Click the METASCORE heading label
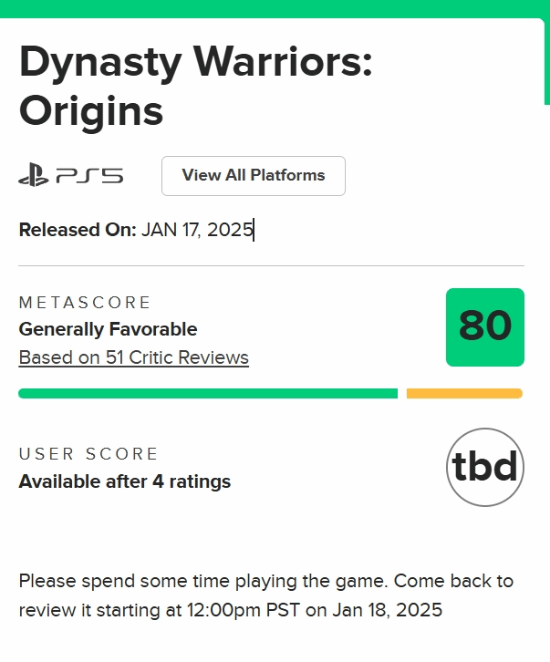Screen dimensions: 550x662 click(84, 302)
